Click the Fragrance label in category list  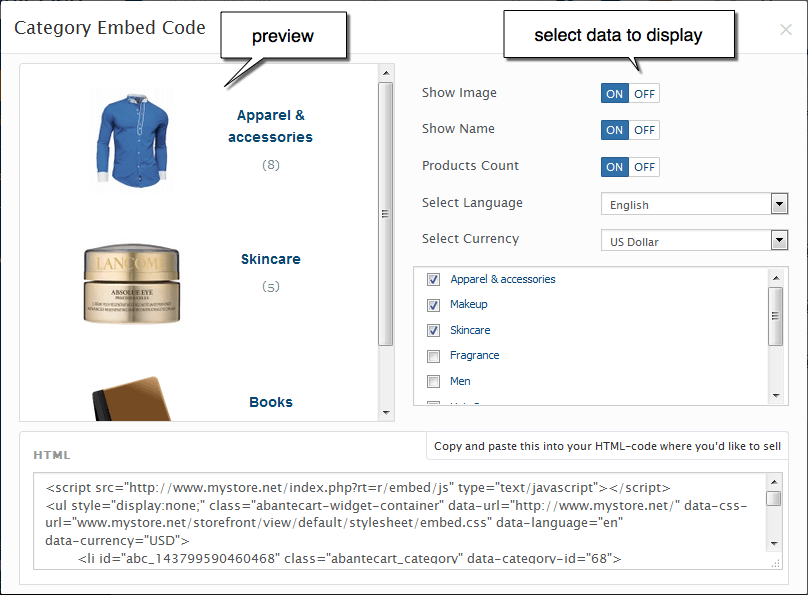coord(475,355)
